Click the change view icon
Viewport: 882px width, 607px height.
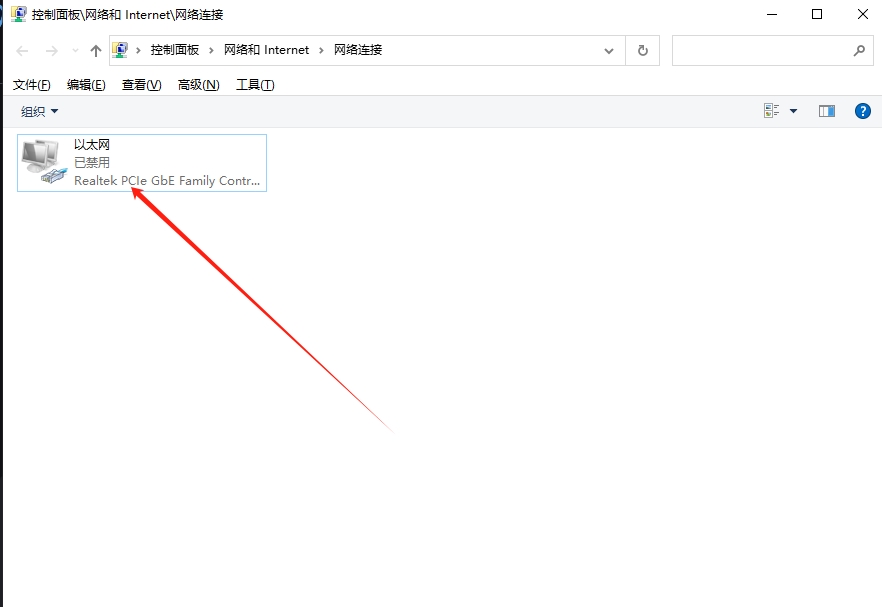point(772,111)
